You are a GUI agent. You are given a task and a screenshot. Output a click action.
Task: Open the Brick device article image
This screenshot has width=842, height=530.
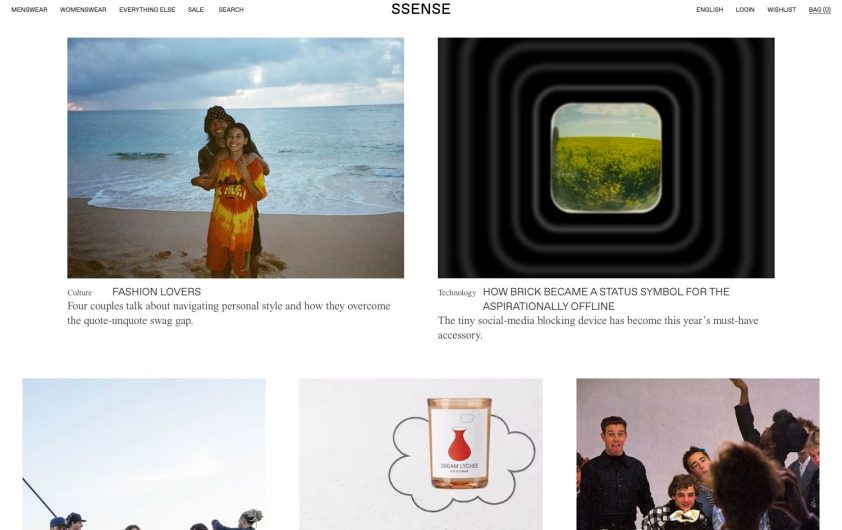[606, 158]
